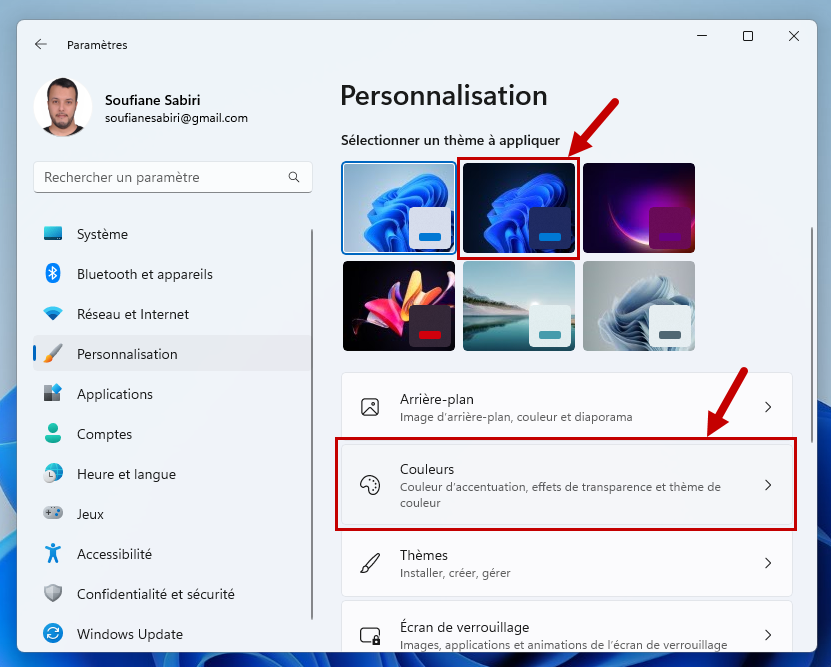
Task: Click the Rechercher un paramètre field
Action: tap(173, 177)
